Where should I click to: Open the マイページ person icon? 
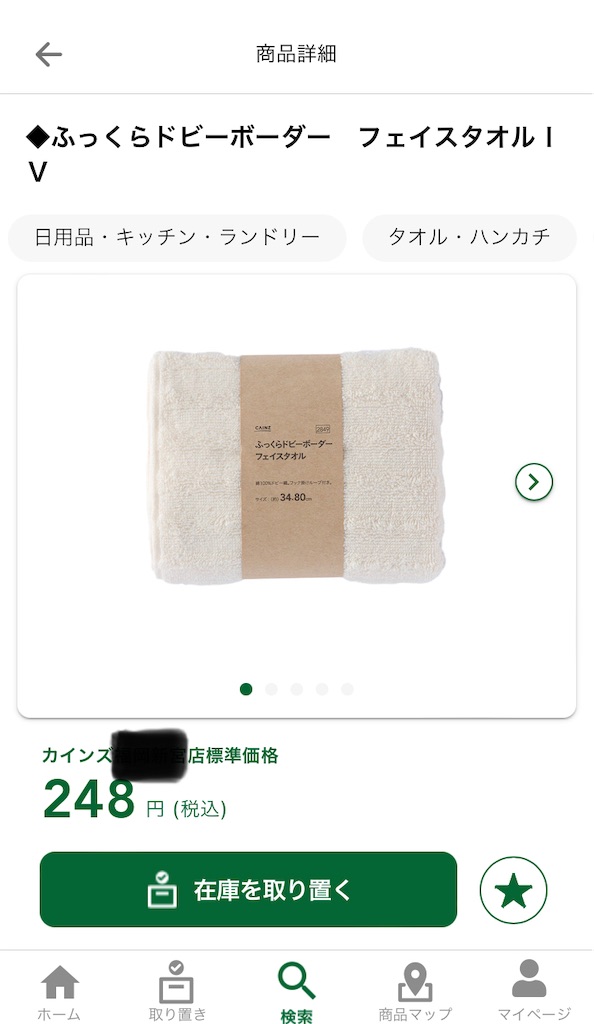pyautogui.click(x=529, y=978)
